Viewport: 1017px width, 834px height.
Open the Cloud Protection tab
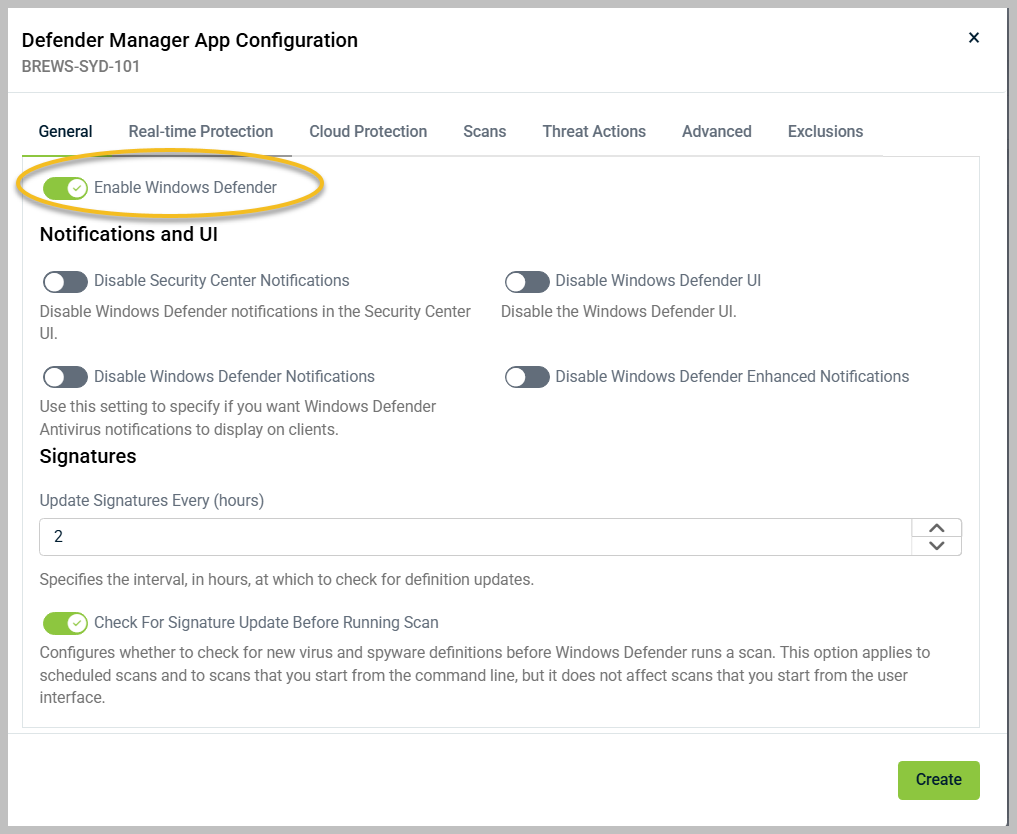click(367, 131)
